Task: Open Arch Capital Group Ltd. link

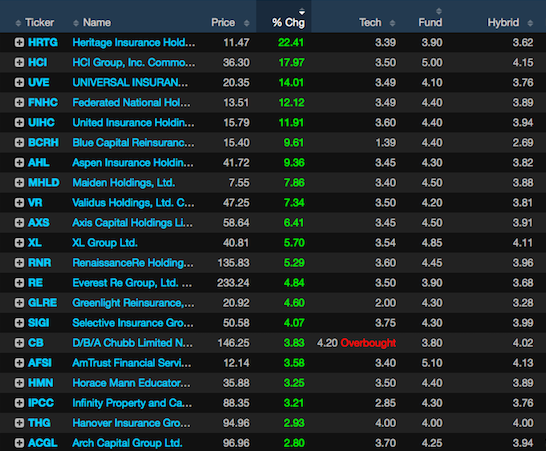Action: (x=127, y=443)
